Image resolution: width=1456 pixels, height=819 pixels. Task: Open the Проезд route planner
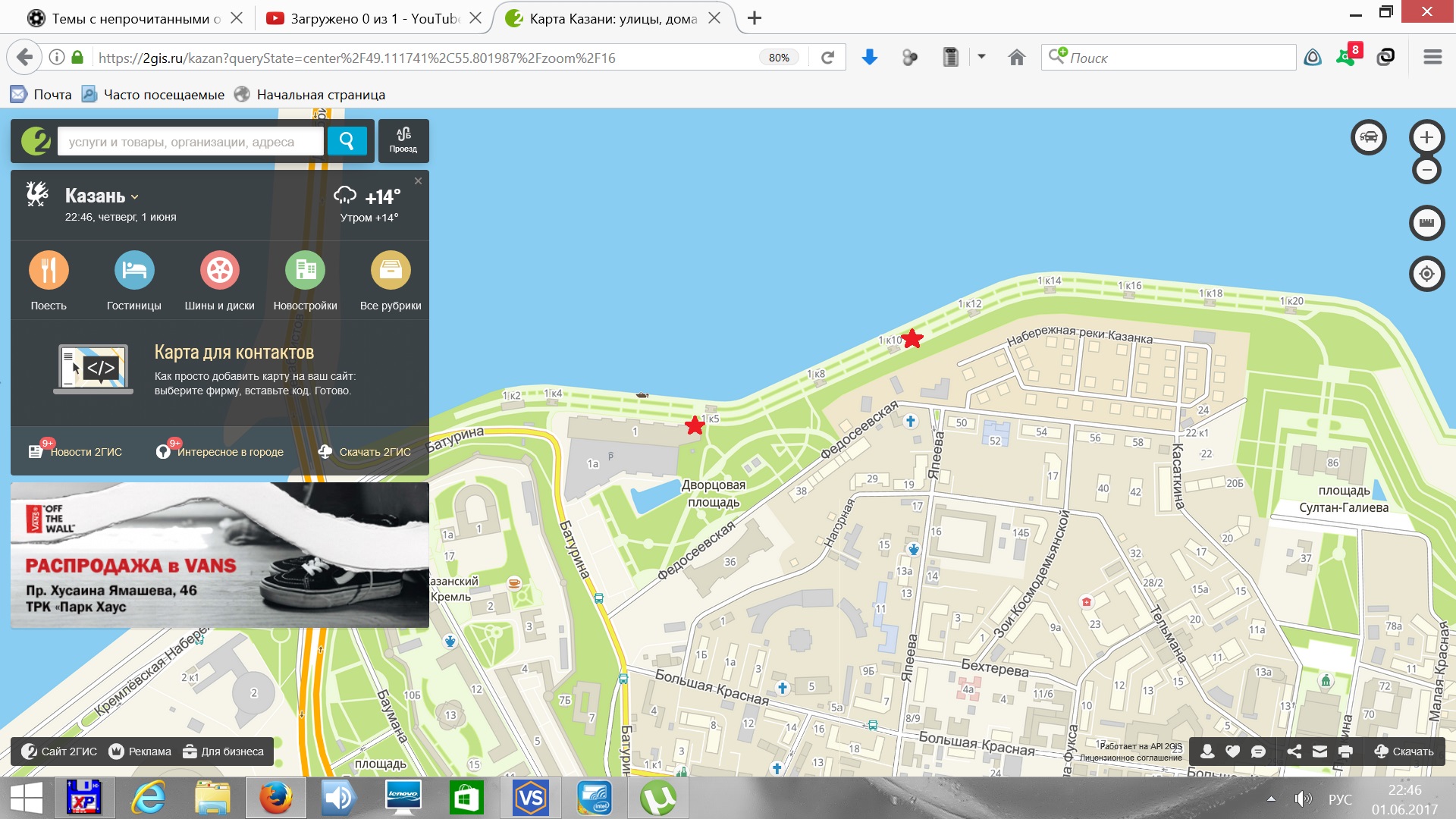click(403, 140)
